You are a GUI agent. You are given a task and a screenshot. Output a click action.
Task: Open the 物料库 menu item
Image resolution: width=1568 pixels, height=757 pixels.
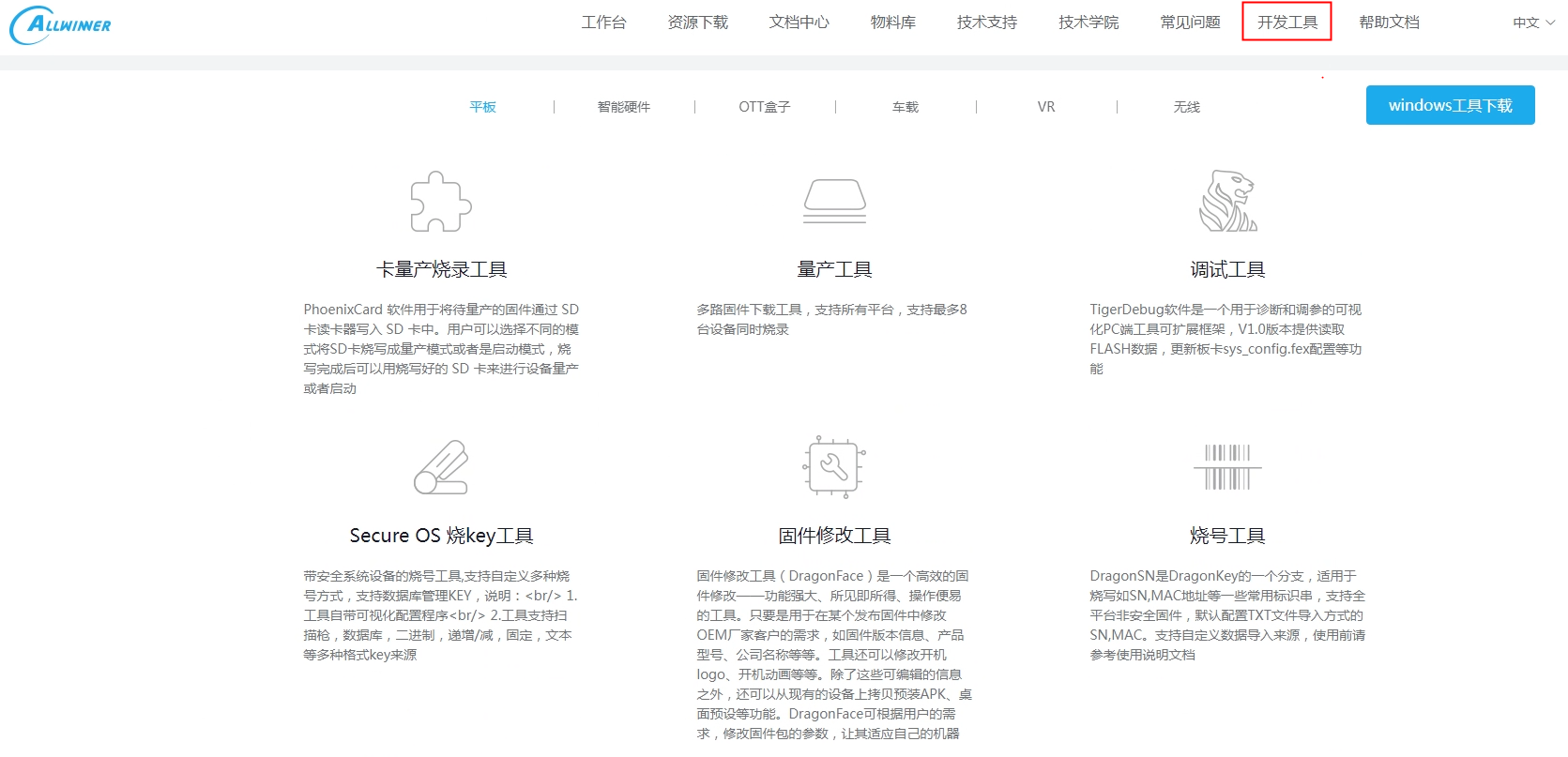pos(892,22)
